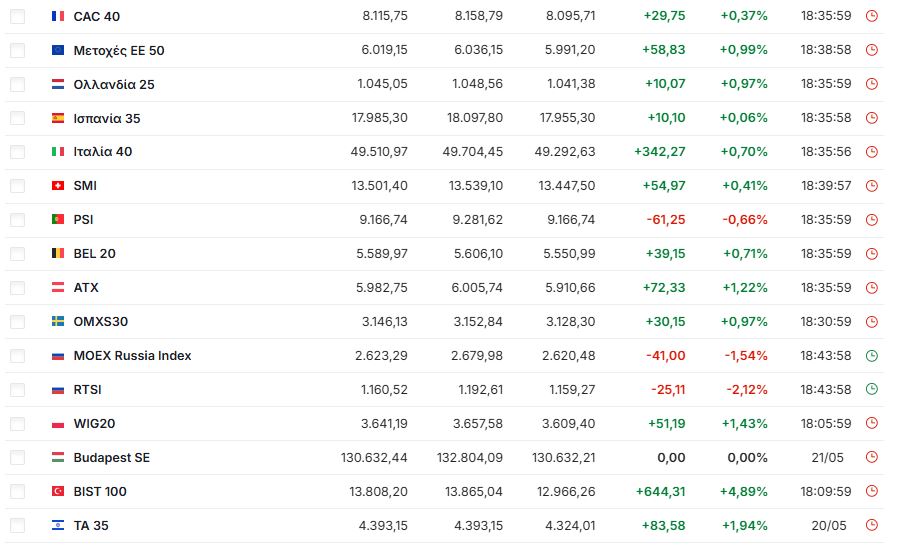
Task: Click the Israeli flag beside TA 35
Action: click(58, 525)
